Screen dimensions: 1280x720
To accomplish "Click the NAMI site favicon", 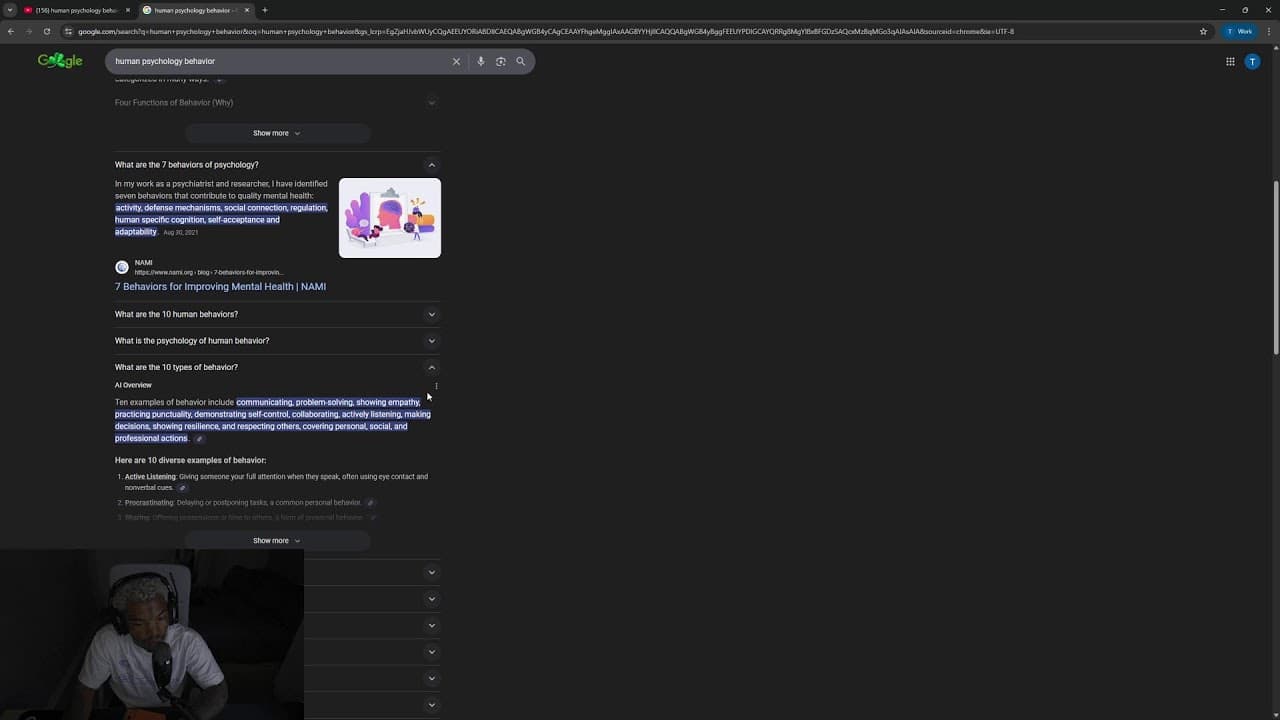I will 122,267.
